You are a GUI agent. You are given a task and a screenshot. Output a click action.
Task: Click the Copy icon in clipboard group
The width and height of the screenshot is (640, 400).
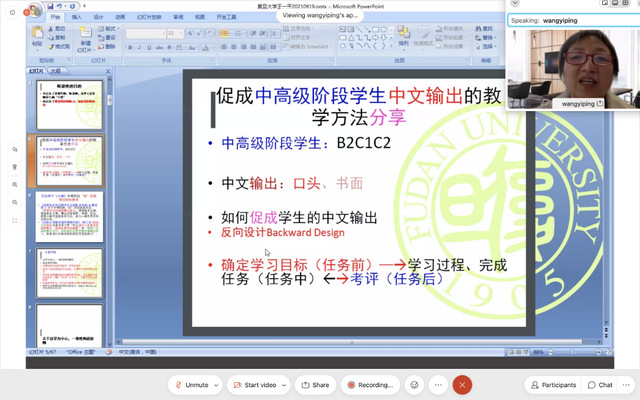click(x=51, y=38)
